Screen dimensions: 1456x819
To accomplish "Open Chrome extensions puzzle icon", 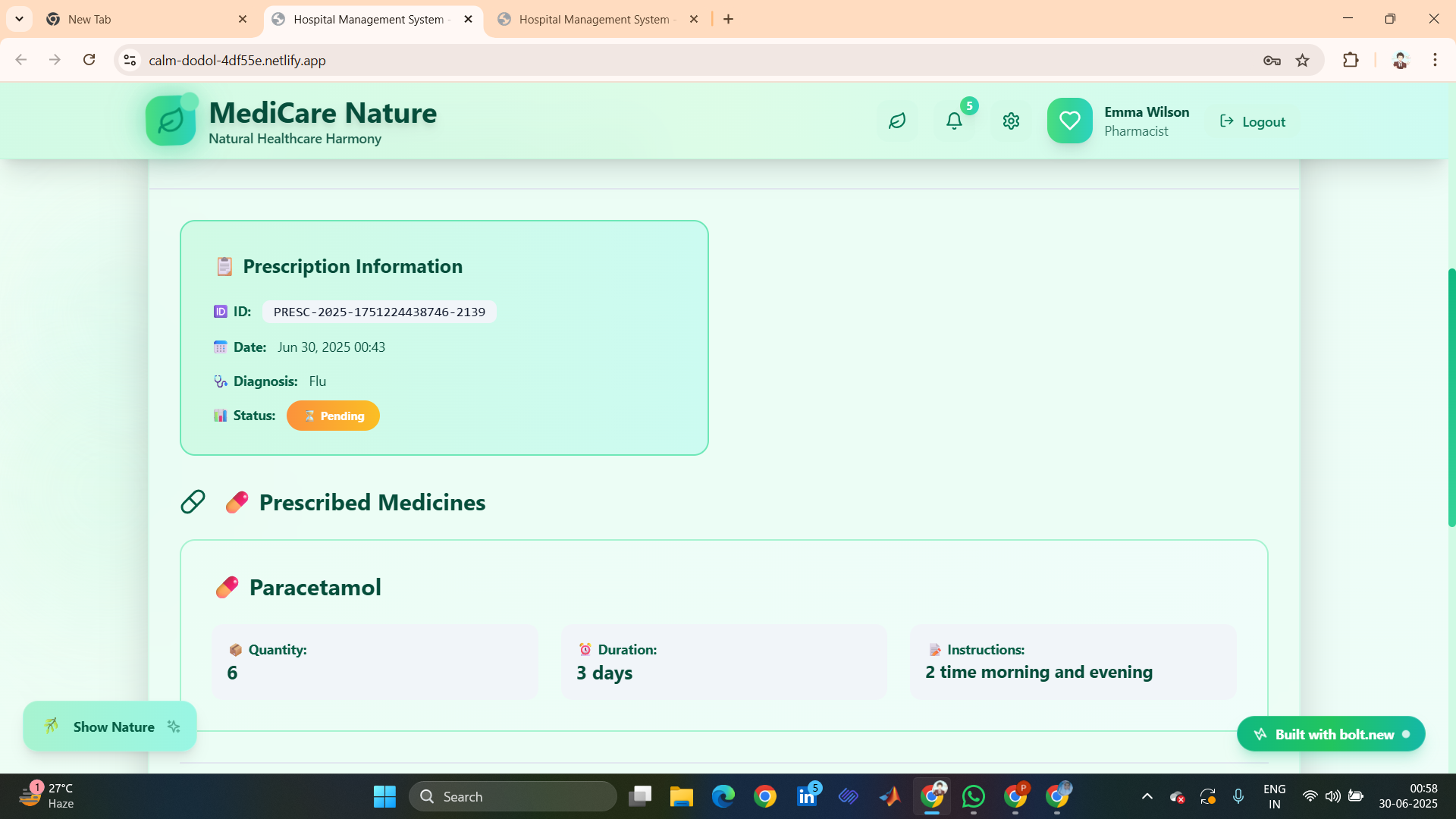I will (x=1351, y=61).
